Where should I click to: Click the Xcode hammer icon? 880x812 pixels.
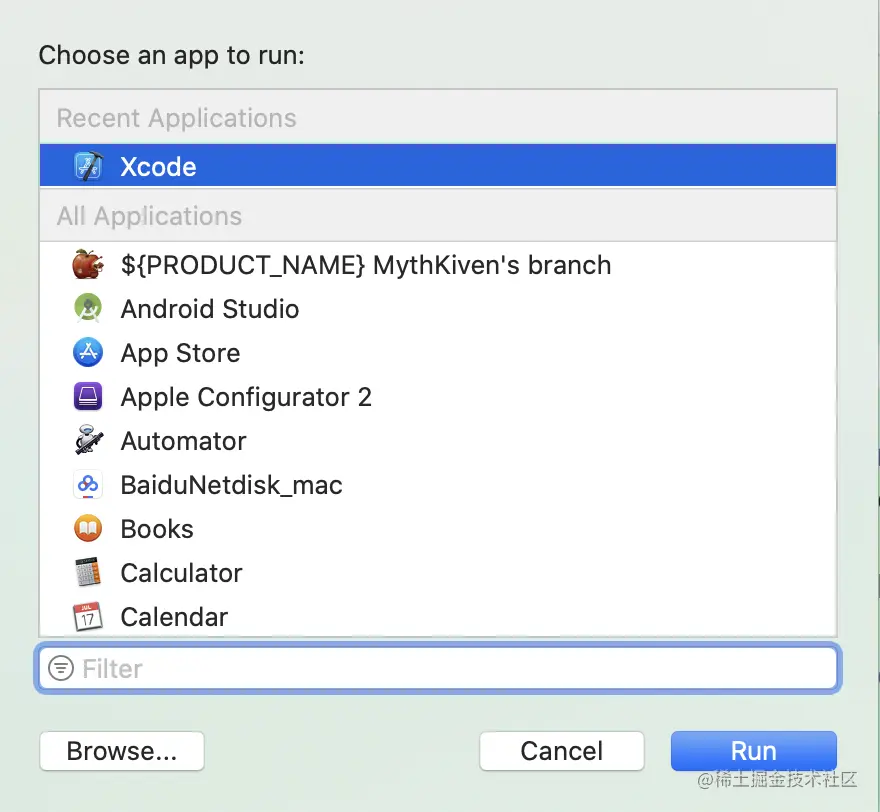tap(88, 166)
